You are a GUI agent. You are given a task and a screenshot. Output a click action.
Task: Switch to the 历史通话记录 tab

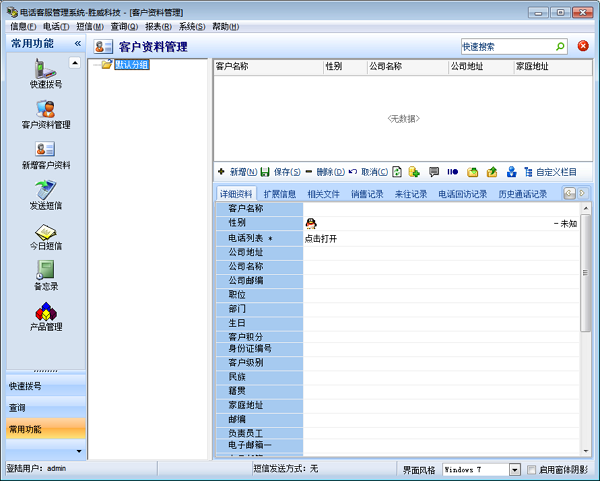click(523, 194)
